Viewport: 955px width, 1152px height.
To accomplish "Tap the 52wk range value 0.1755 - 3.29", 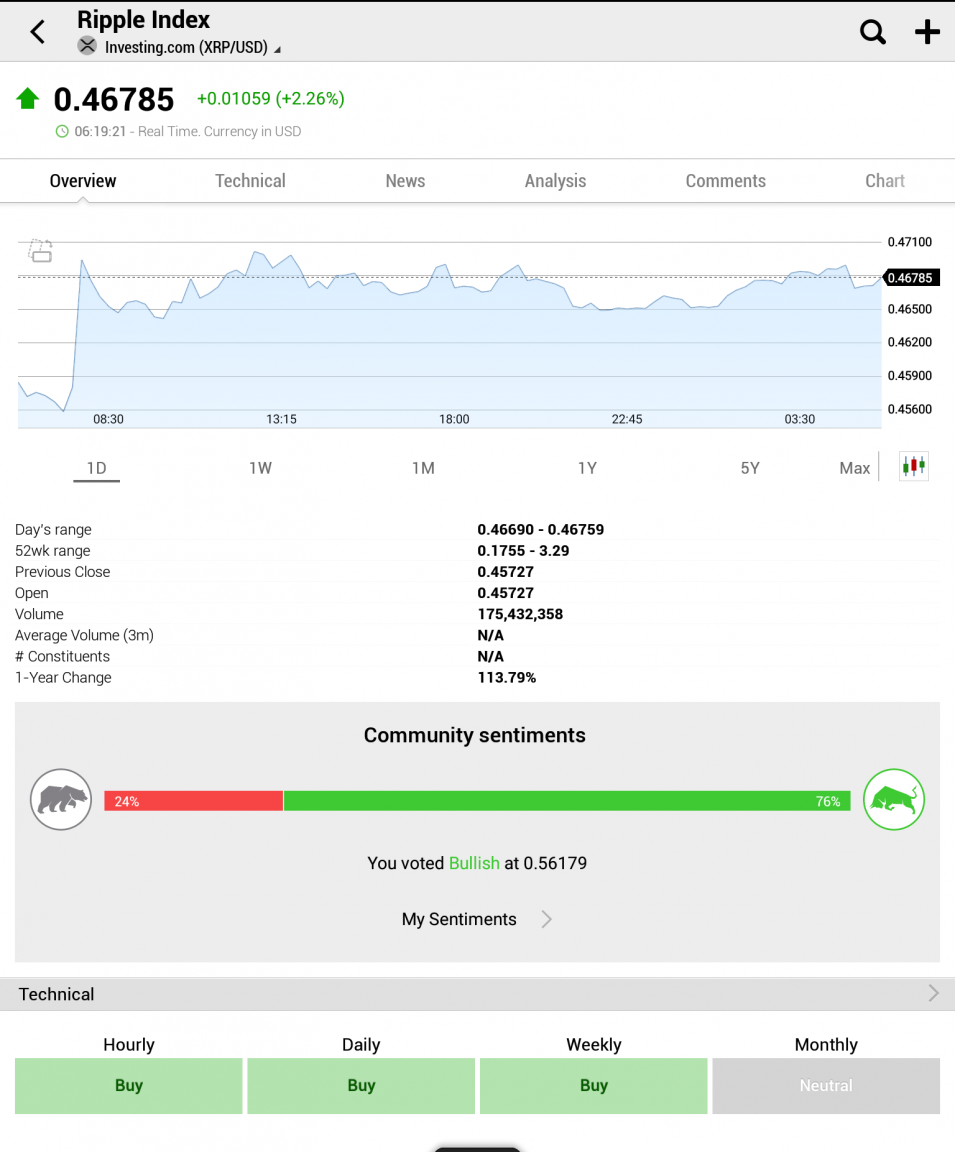I will click(x=523, y=551).
